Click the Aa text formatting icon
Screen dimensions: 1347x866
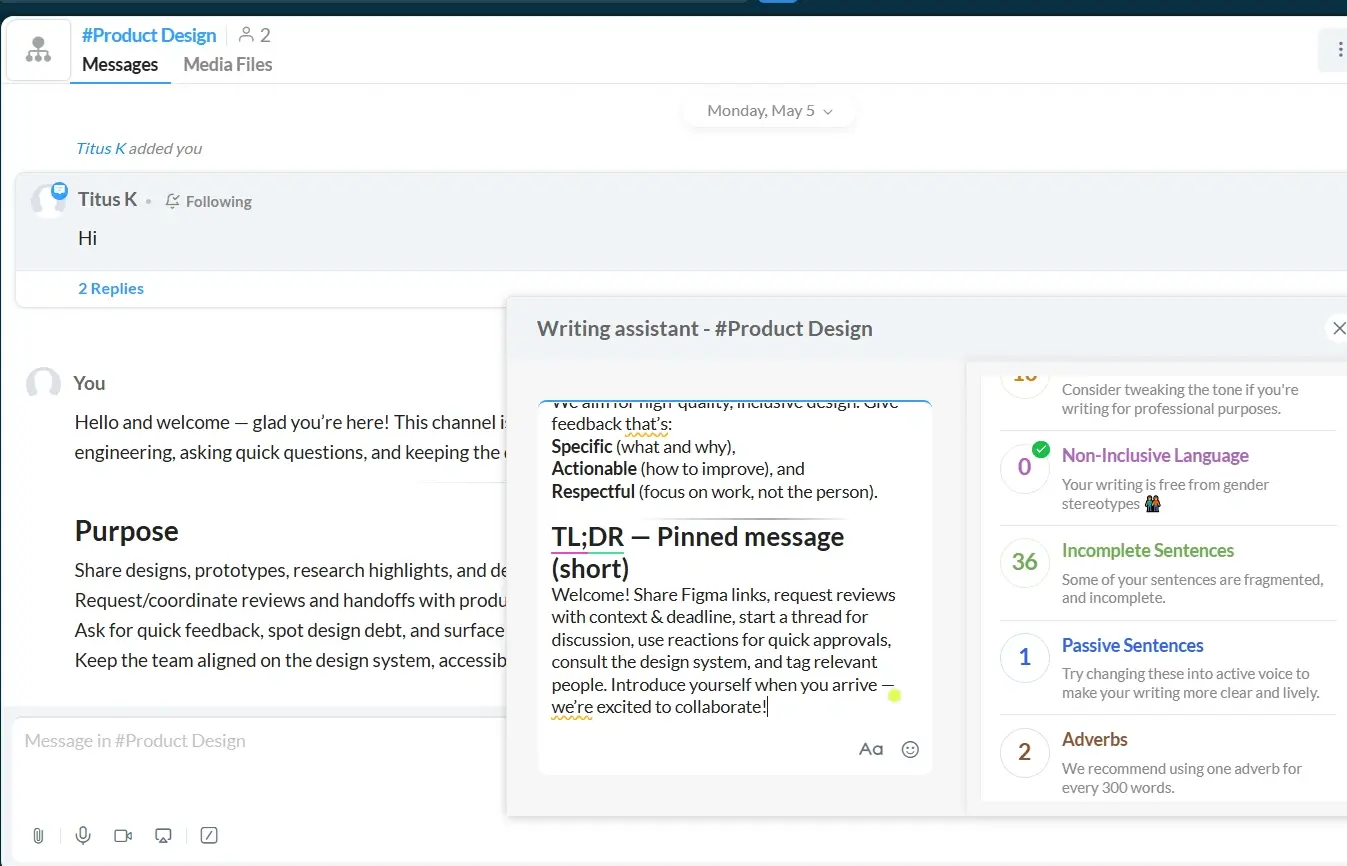click(871, 749)
